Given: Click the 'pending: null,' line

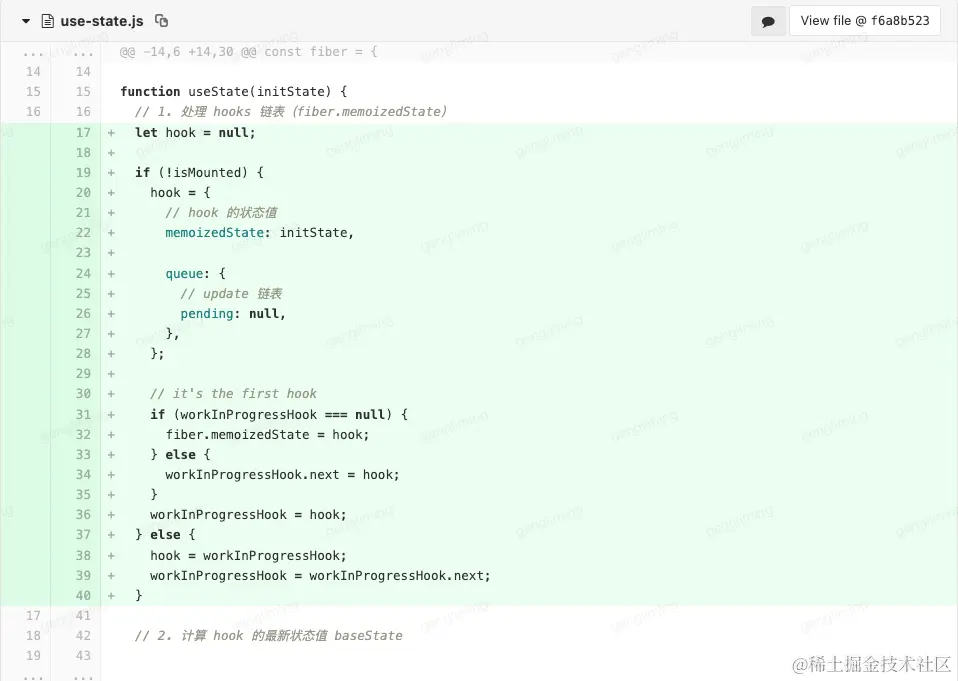Looking at the screenshot, I should [x=233, y=314].
